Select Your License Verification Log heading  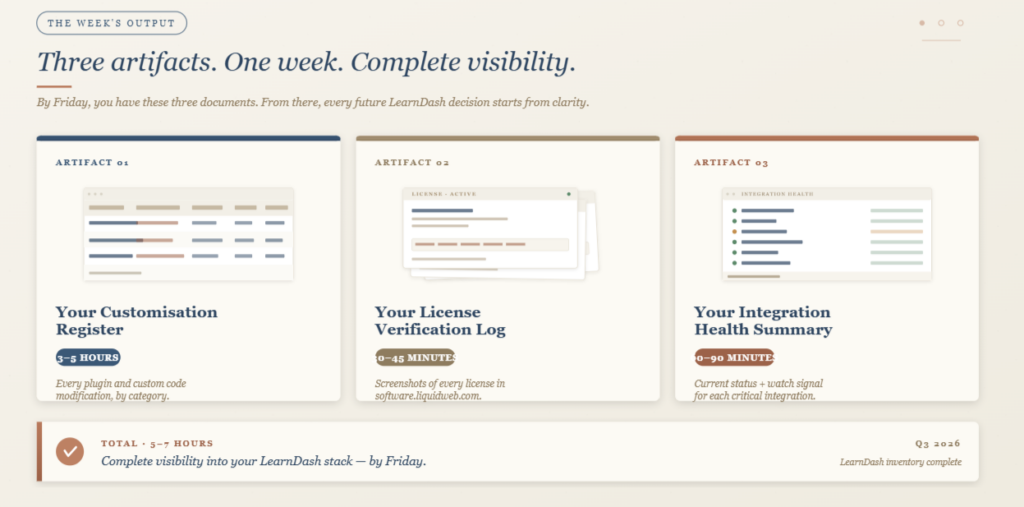pos(440,321)
